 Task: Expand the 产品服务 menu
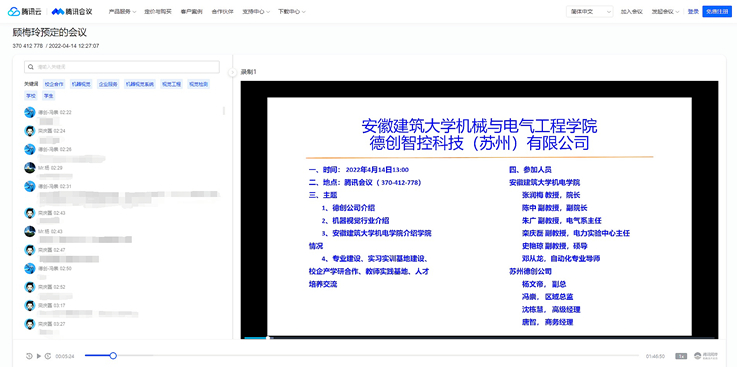(122, 12)
